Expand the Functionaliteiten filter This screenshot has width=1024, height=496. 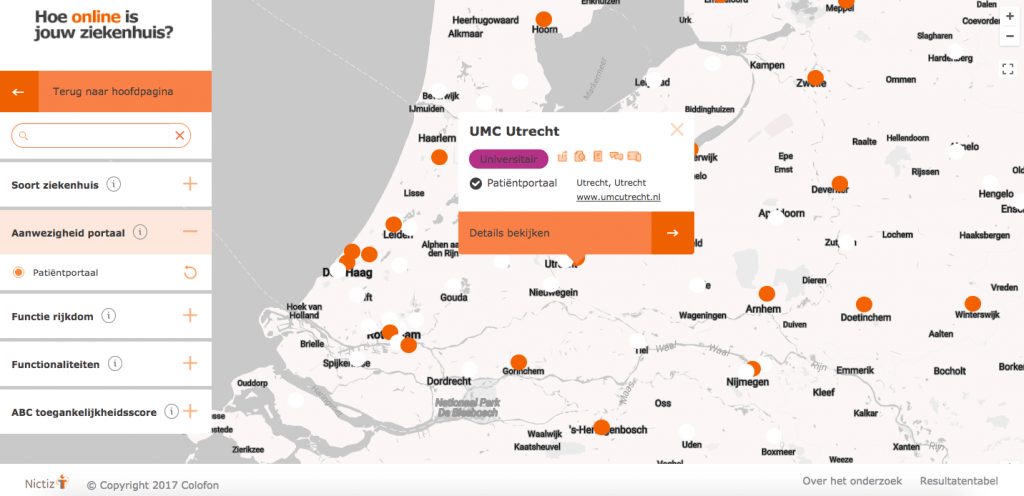(x=190, y=364)
